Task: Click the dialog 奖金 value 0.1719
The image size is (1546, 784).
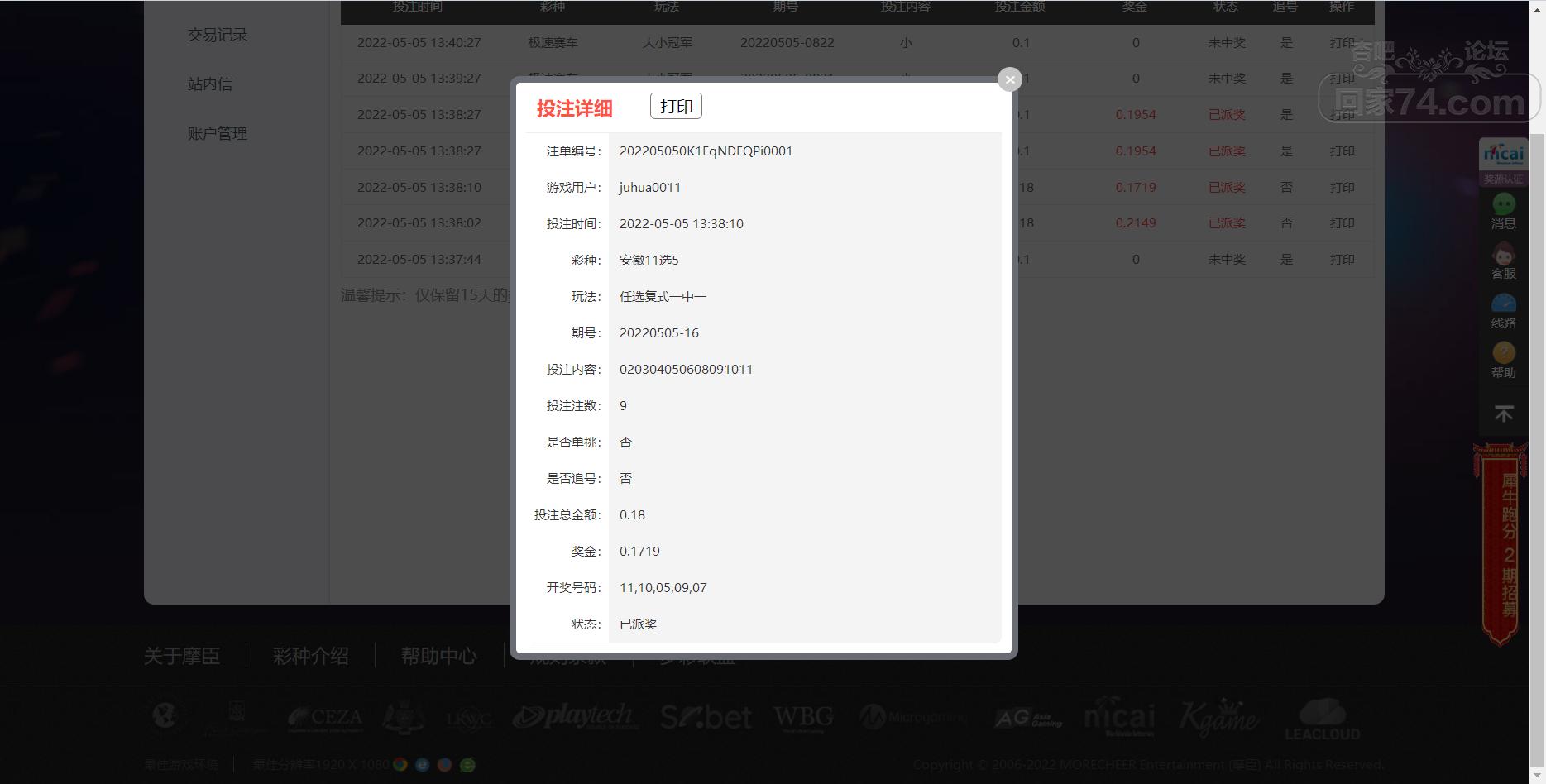Action: click(x=640, y=552)
